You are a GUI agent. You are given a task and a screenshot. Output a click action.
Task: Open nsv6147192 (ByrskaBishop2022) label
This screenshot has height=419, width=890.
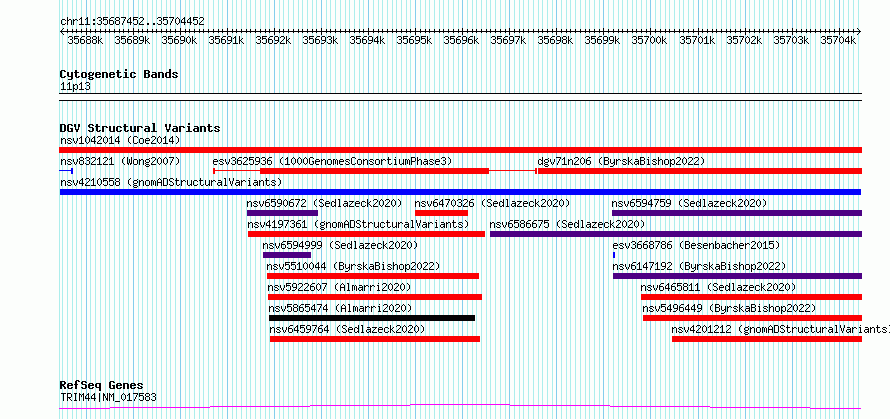pyautogui.click(x=699, y=266)
